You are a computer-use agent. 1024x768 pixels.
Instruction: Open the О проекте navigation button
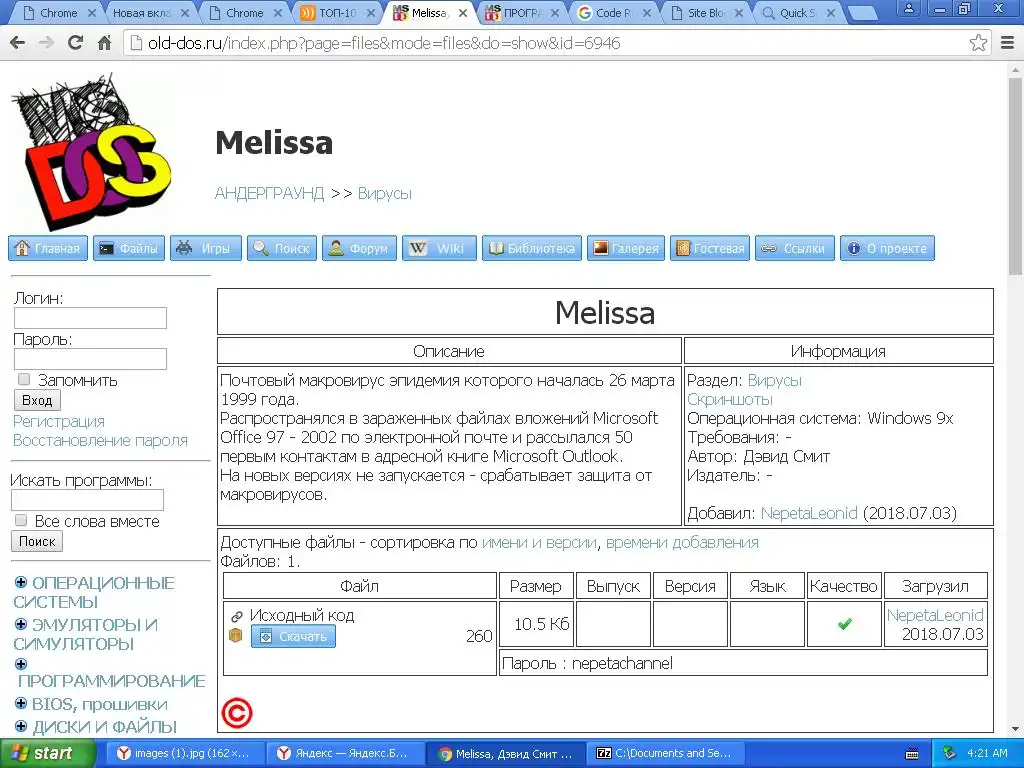click(x=888, y=248)
